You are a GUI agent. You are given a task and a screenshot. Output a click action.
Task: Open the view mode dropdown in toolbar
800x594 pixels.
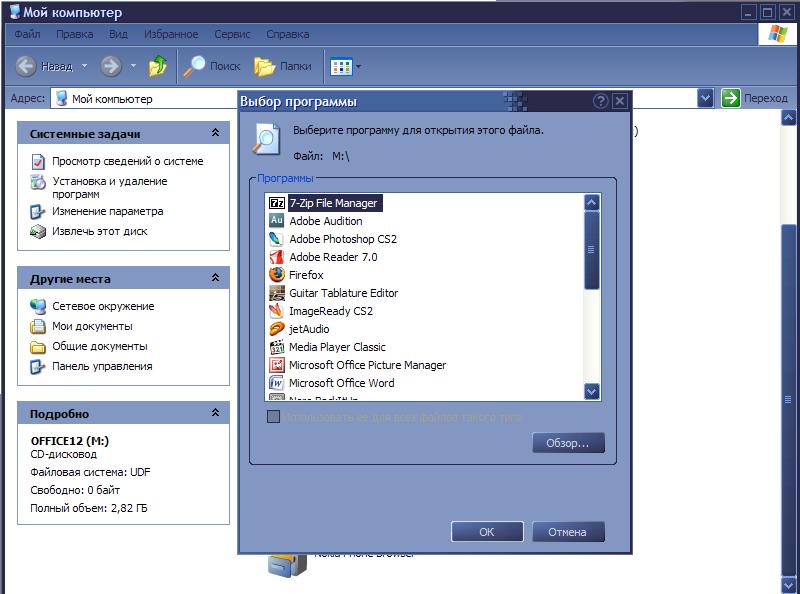click(x=346, y=67)
